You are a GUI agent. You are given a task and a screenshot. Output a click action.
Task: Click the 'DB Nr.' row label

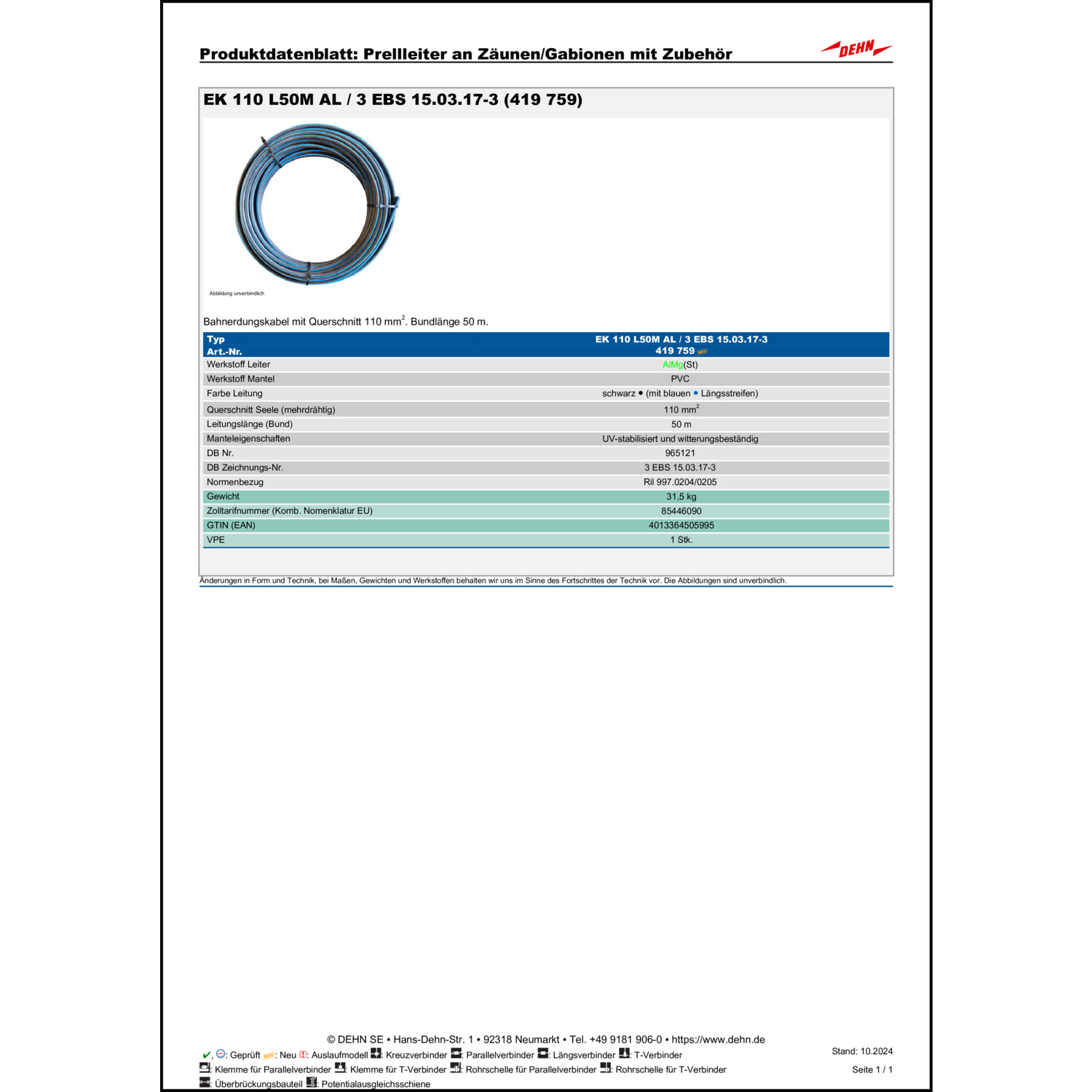tap(220, 454)
